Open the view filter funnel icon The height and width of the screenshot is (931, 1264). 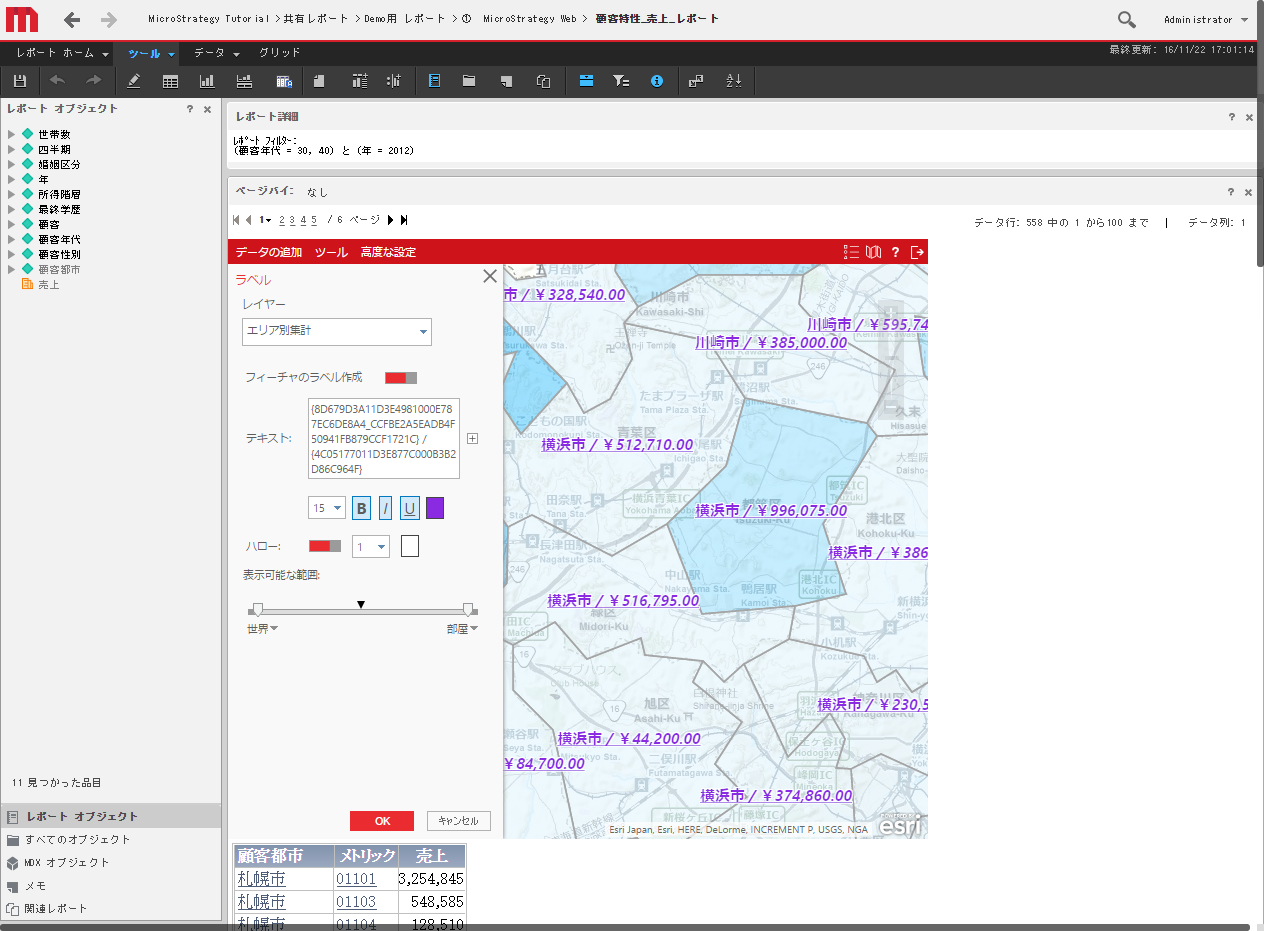point(620,81)
